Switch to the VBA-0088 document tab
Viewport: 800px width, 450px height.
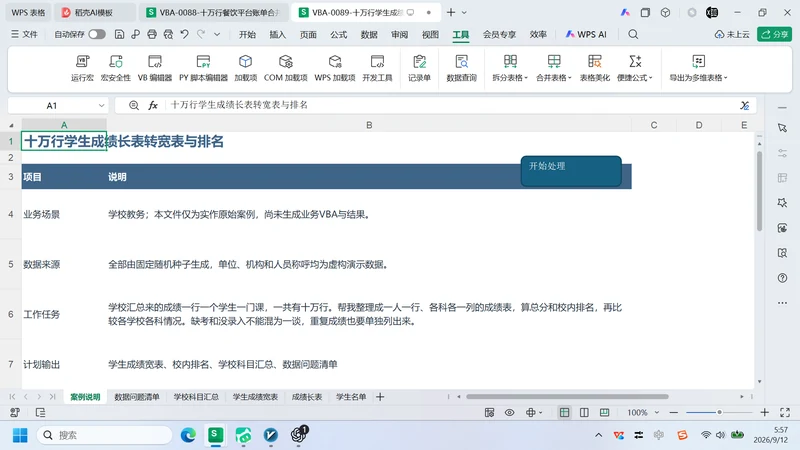pos(213,12)
